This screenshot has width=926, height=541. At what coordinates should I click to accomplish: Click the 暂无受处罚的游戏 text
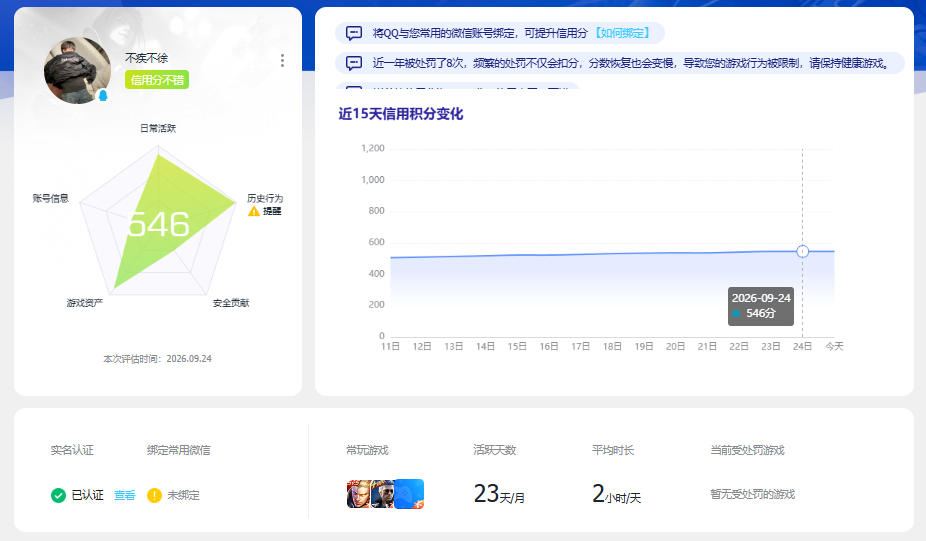[x=752, y=494]
